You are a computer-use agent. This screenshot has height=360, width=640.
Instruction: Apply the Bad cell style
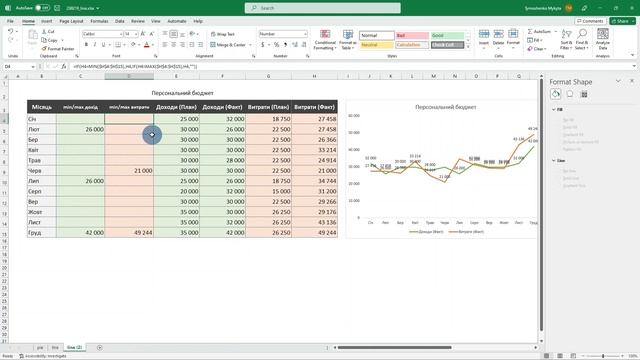(x=412, y=36)
